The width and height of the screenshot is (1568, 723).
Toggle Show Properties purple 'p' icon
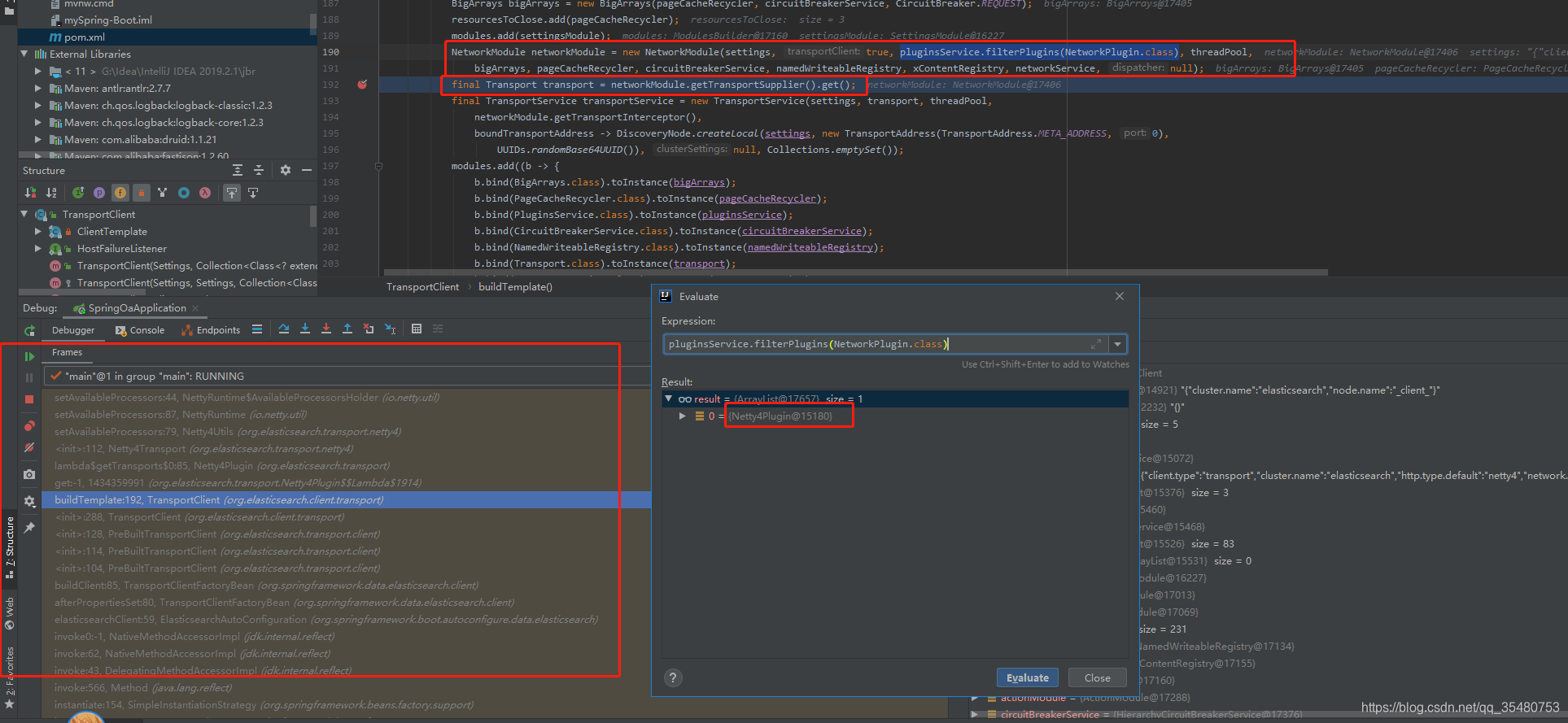point(99,193)
